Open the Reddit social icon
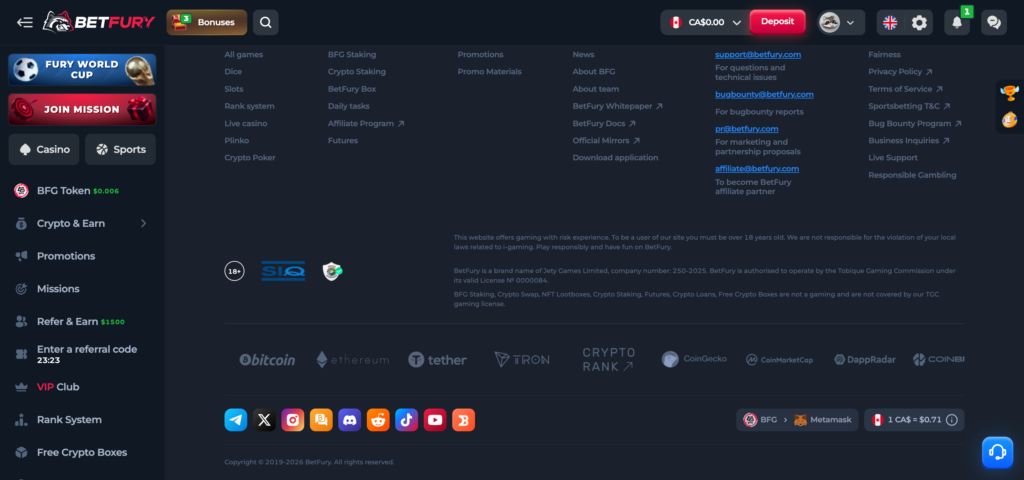The width and height of the screenshot is (1024, 480). click(378, 420)
